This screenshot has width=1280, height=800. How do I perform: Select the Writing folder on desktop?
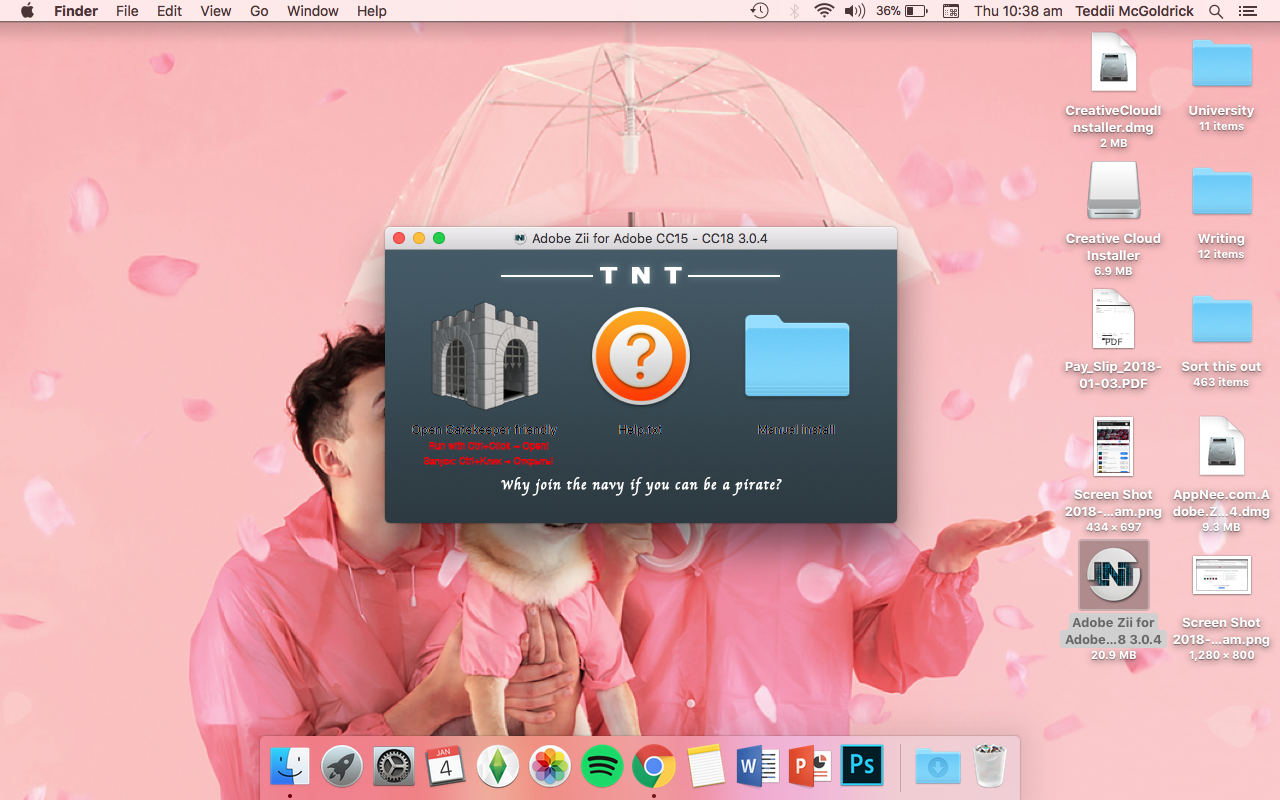pos(1222,192)
